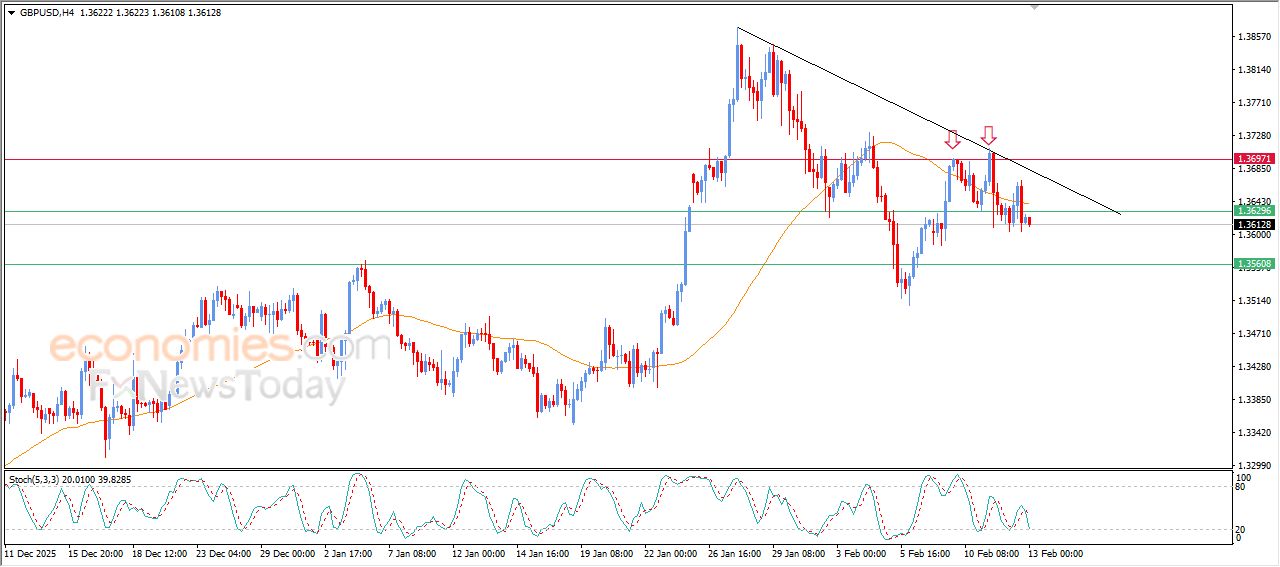Click the stochastic 20 level label

[1240, 529]
